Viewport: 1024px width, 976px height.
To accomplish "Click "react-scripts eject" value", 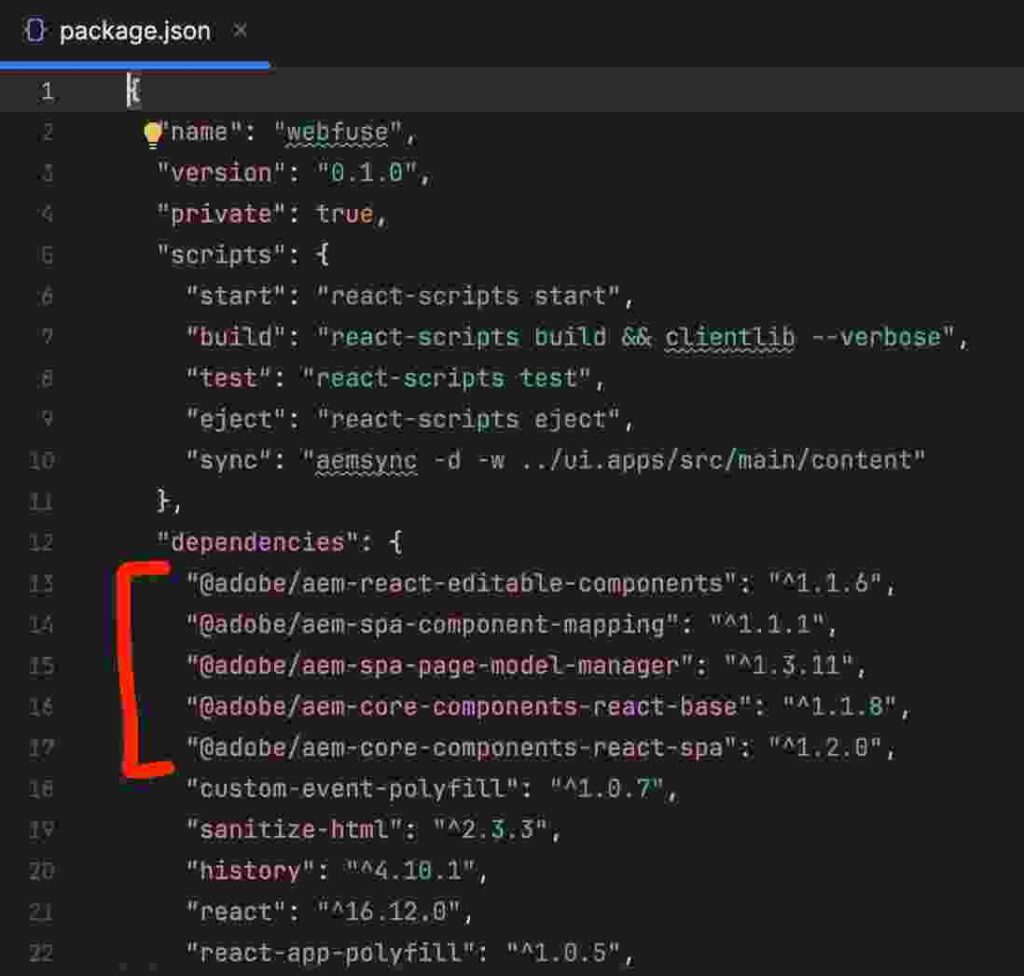I will coord(468,419).
